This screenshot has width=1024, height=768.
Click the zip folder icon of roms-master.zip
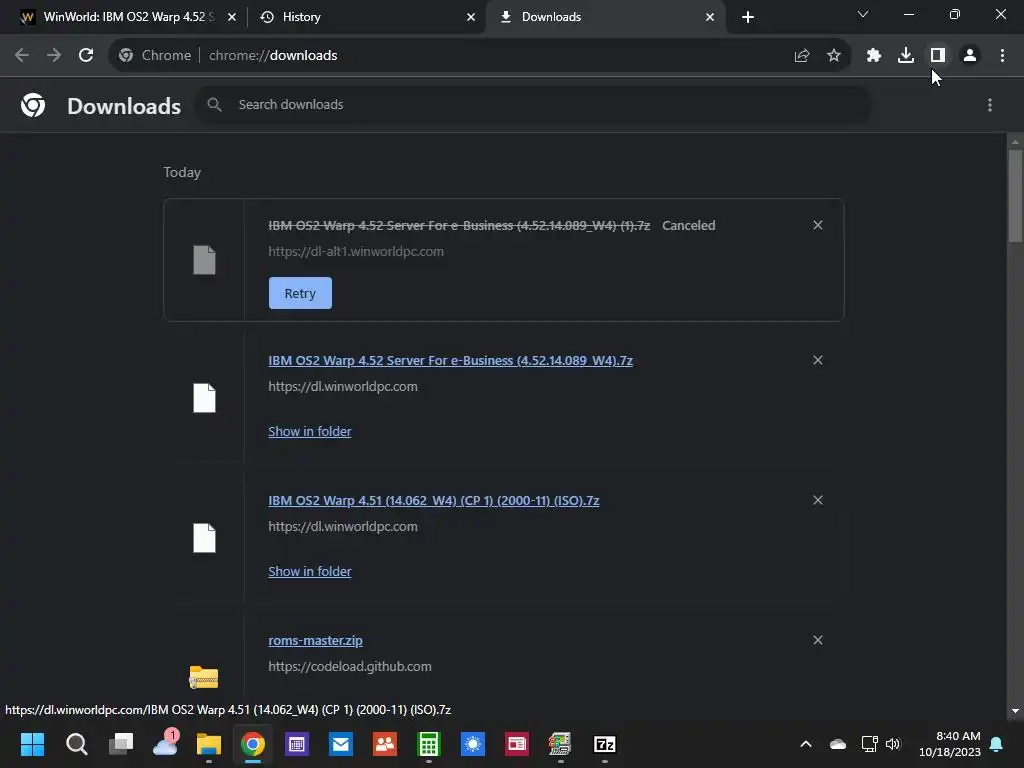point(204,677)
